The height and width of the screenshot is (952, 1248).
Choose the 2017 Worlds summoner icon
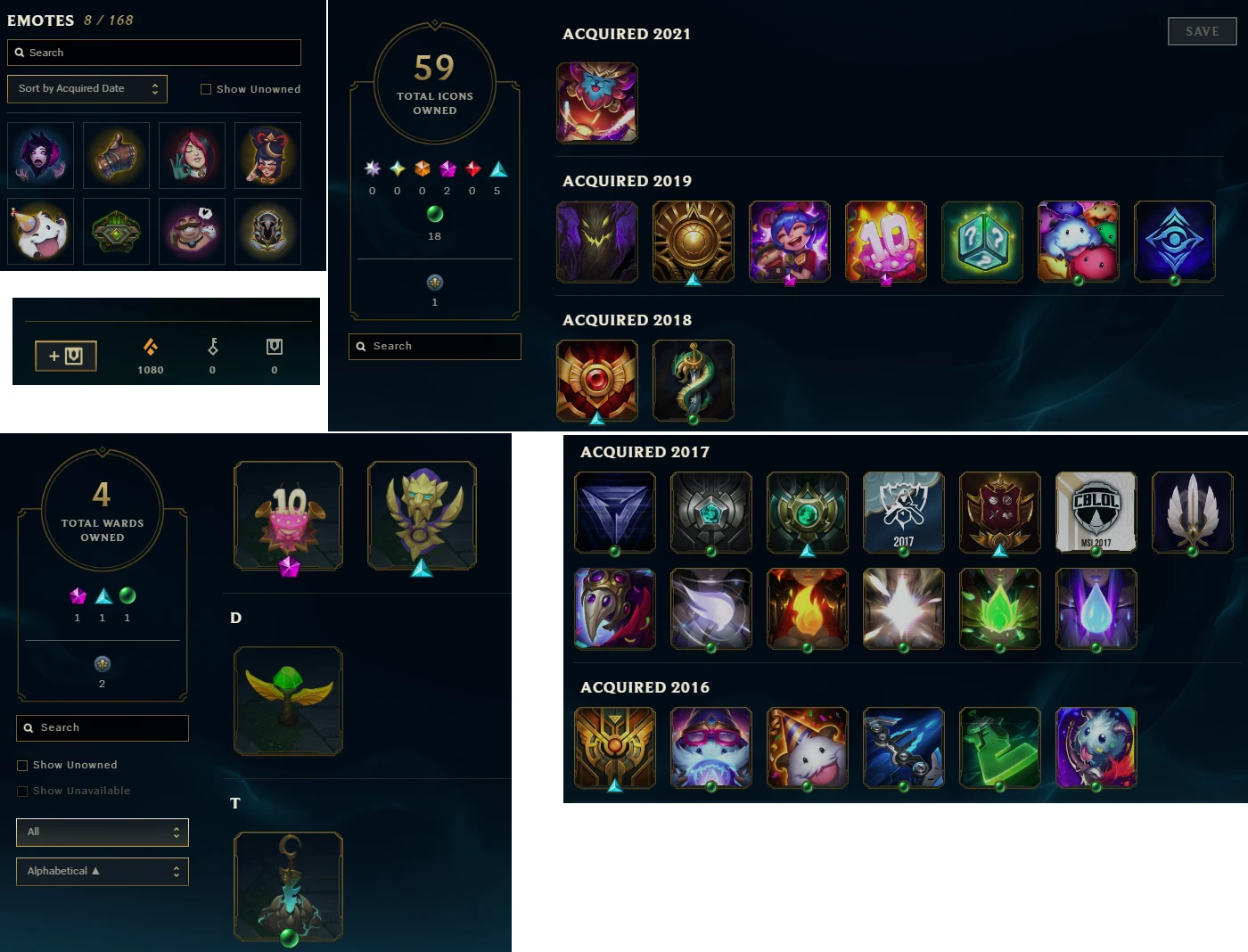pyautogui.click(x=904, y=513)
